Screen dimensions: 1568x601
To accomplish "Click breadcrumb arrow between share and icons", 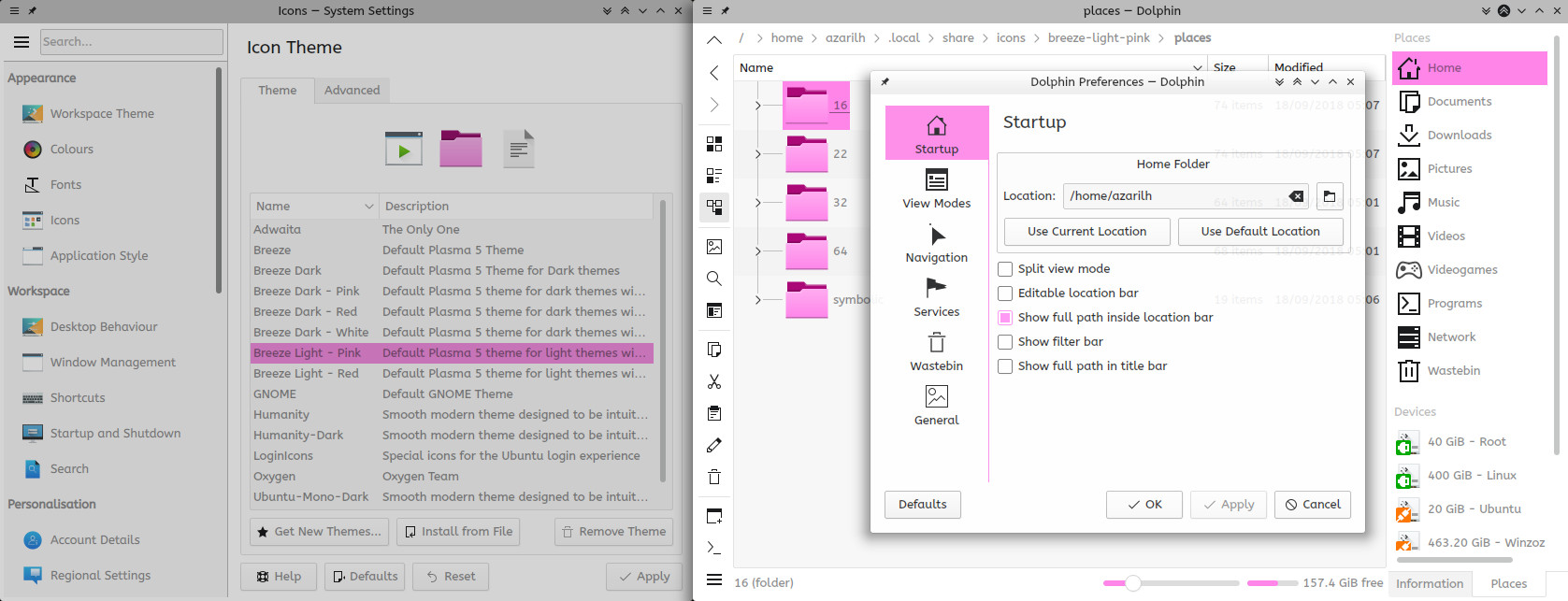I will (x=985, y=38).
